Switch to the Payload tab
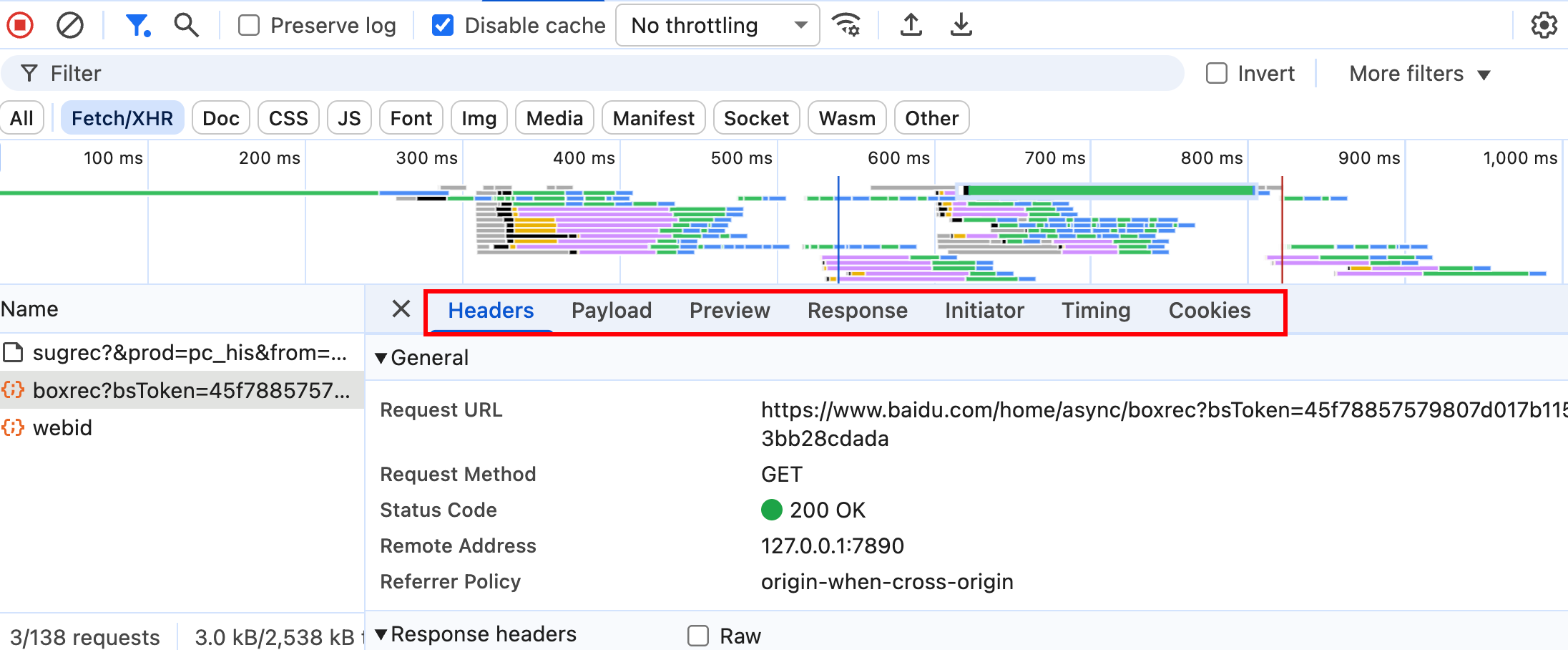Image resolution: width=1568 pixels, height=650 pixels. click(611, 311)
